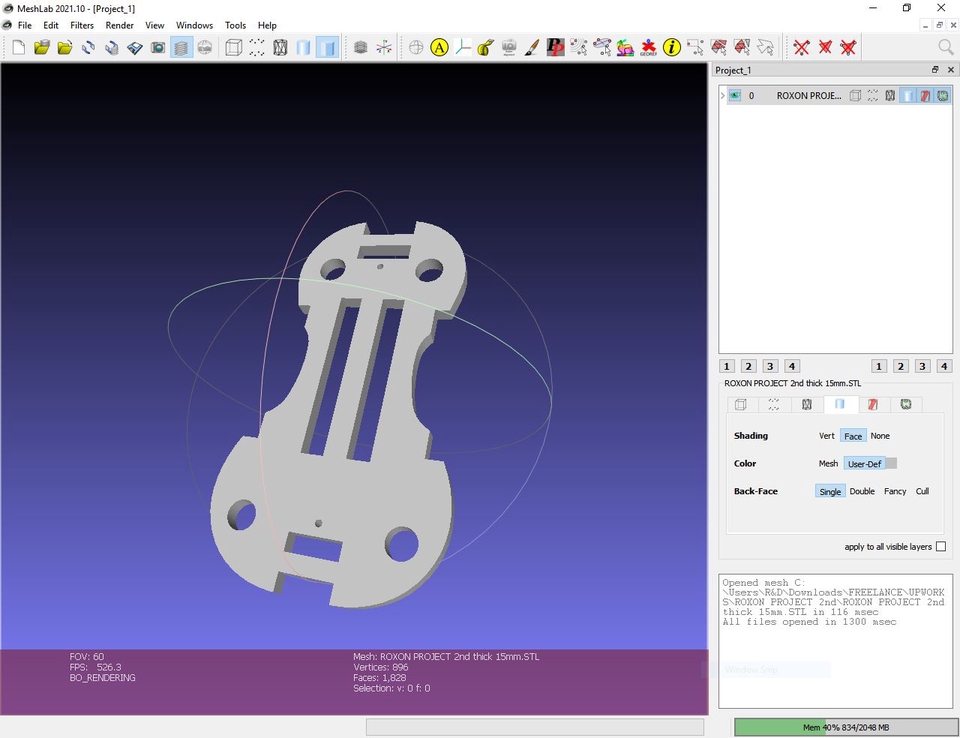The height and width of the screenshot is (738, 960).
Task: Select the Z-painting brush tool
Action: click(532, 47)
